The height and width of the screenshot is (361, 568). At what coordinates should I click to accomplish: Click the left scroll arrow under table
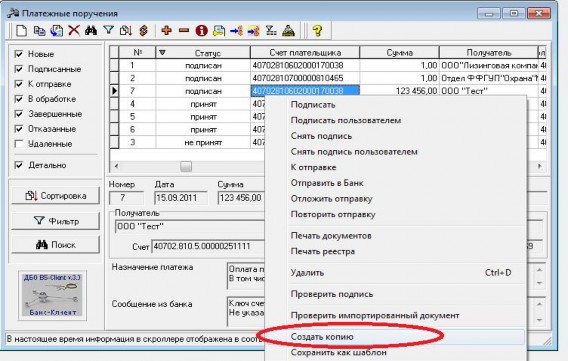click(x=116, y=166)
